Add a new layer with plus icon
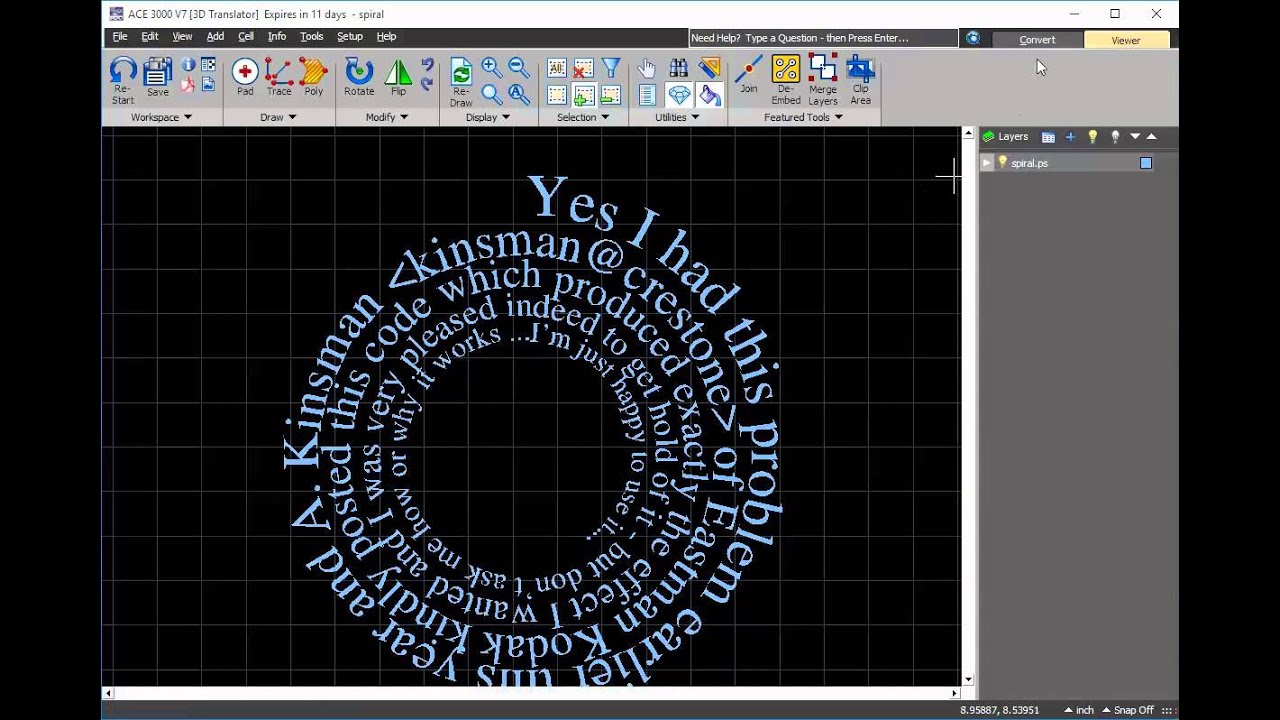Viewport: 1280px width, 720px height. [x=1070, y=137]
